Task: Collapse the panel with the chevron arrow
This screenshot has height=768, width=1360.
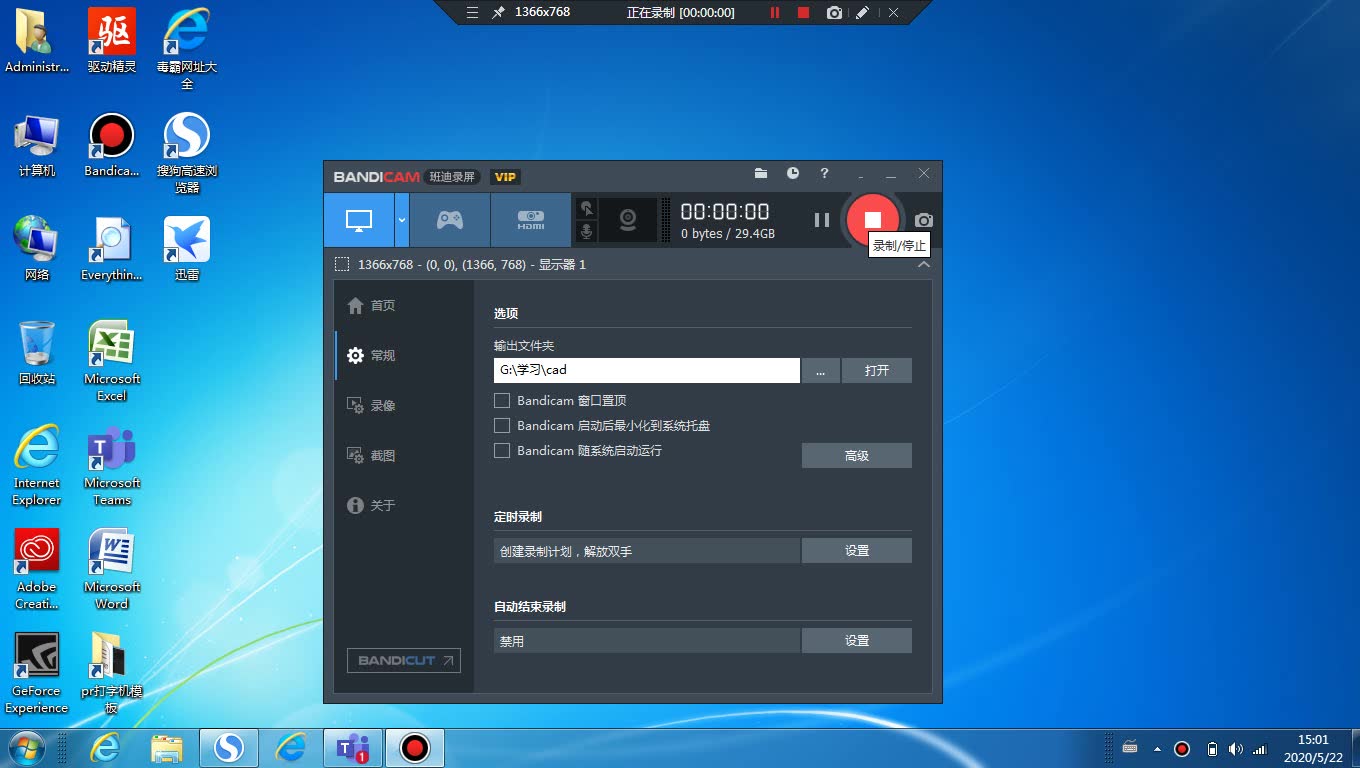Action: 924,264
